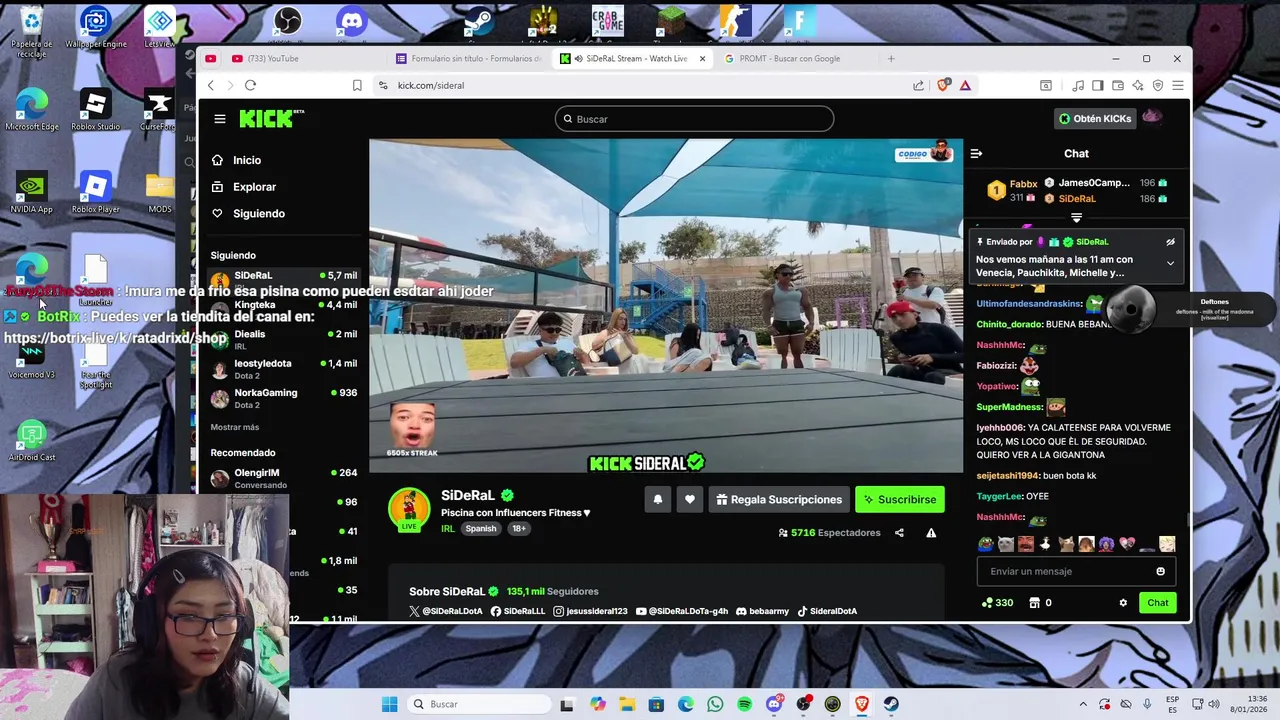Image resolution: width=1280 pixels, height=720 pixels.
Task: Open Brave playlist music note icon
Action: click(1078, 85)
